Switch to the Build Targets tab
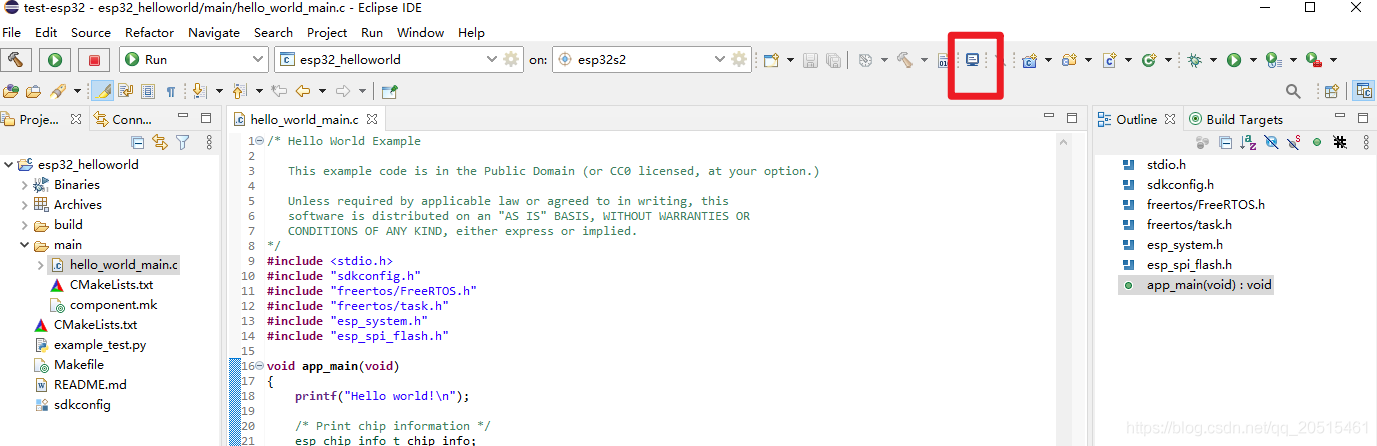The height and width of the screenshot is (446, 1377). click(x=1236, y=119)
